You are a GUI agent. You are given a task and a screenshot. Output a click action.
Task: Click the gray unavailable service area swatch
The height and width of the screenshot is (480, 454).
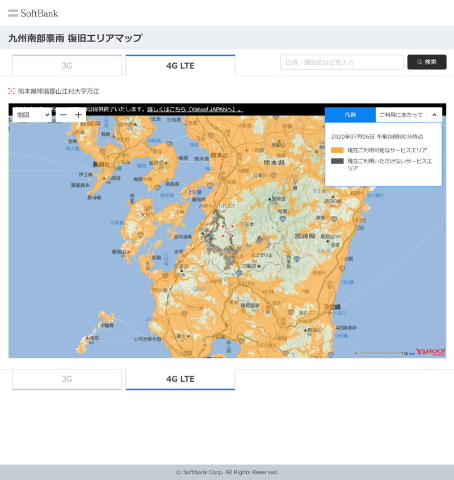click(337, 161)
